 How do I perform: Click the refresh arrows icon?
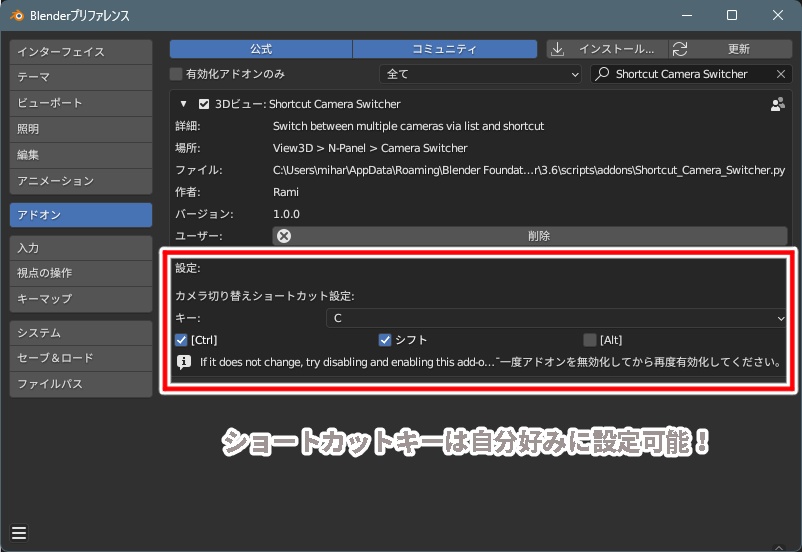point(680,49)
